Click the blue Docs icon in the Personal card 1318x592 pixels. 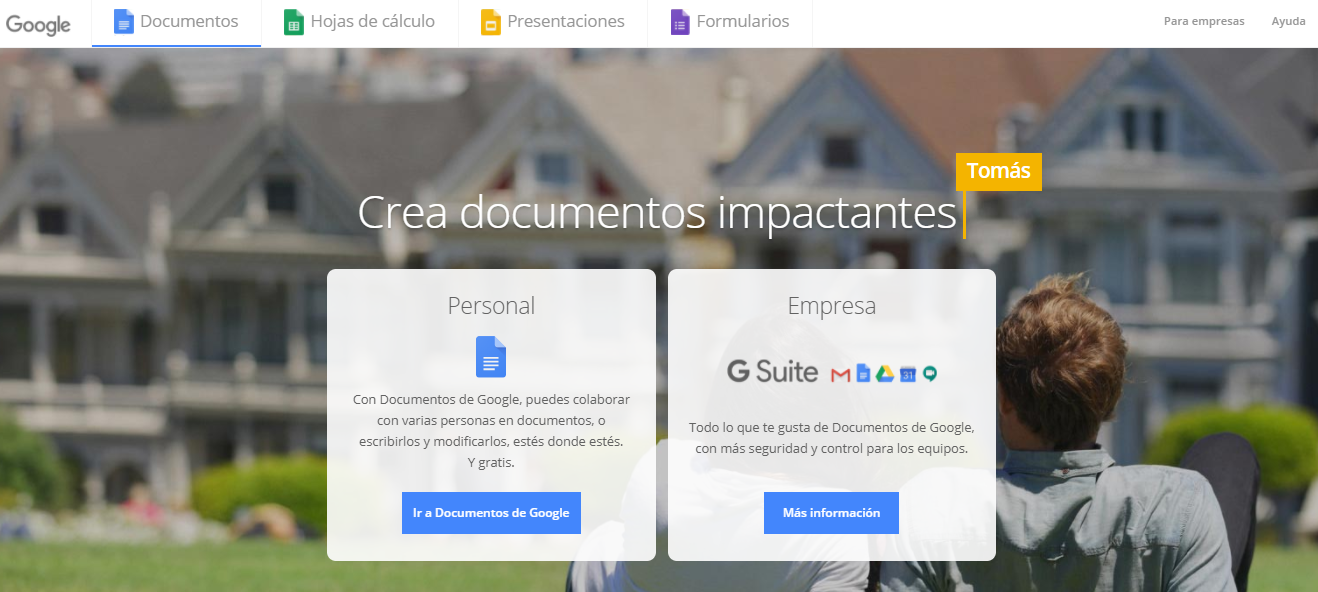[x=491, y=356]
